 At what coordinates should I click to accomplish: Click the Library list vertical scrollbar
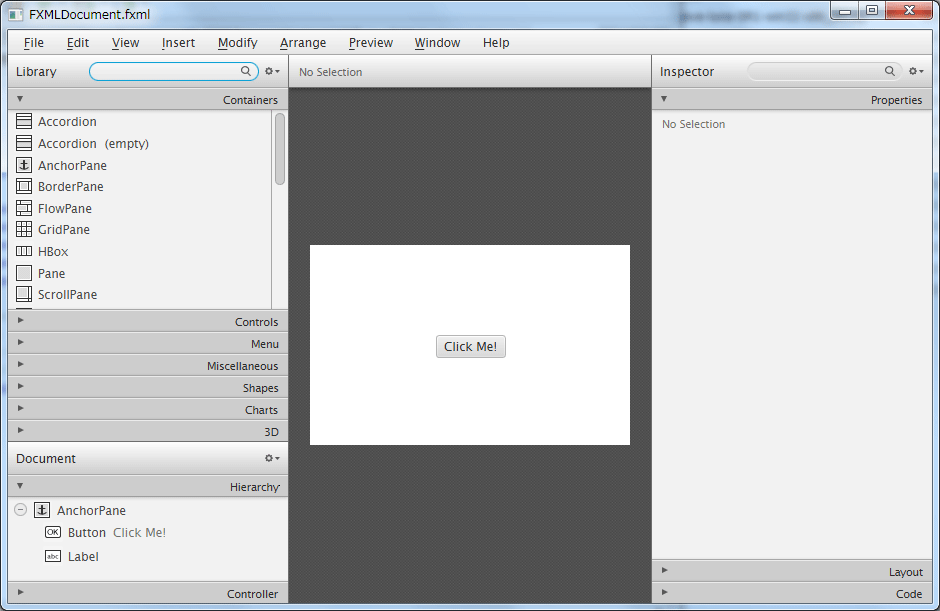point(280,149)
